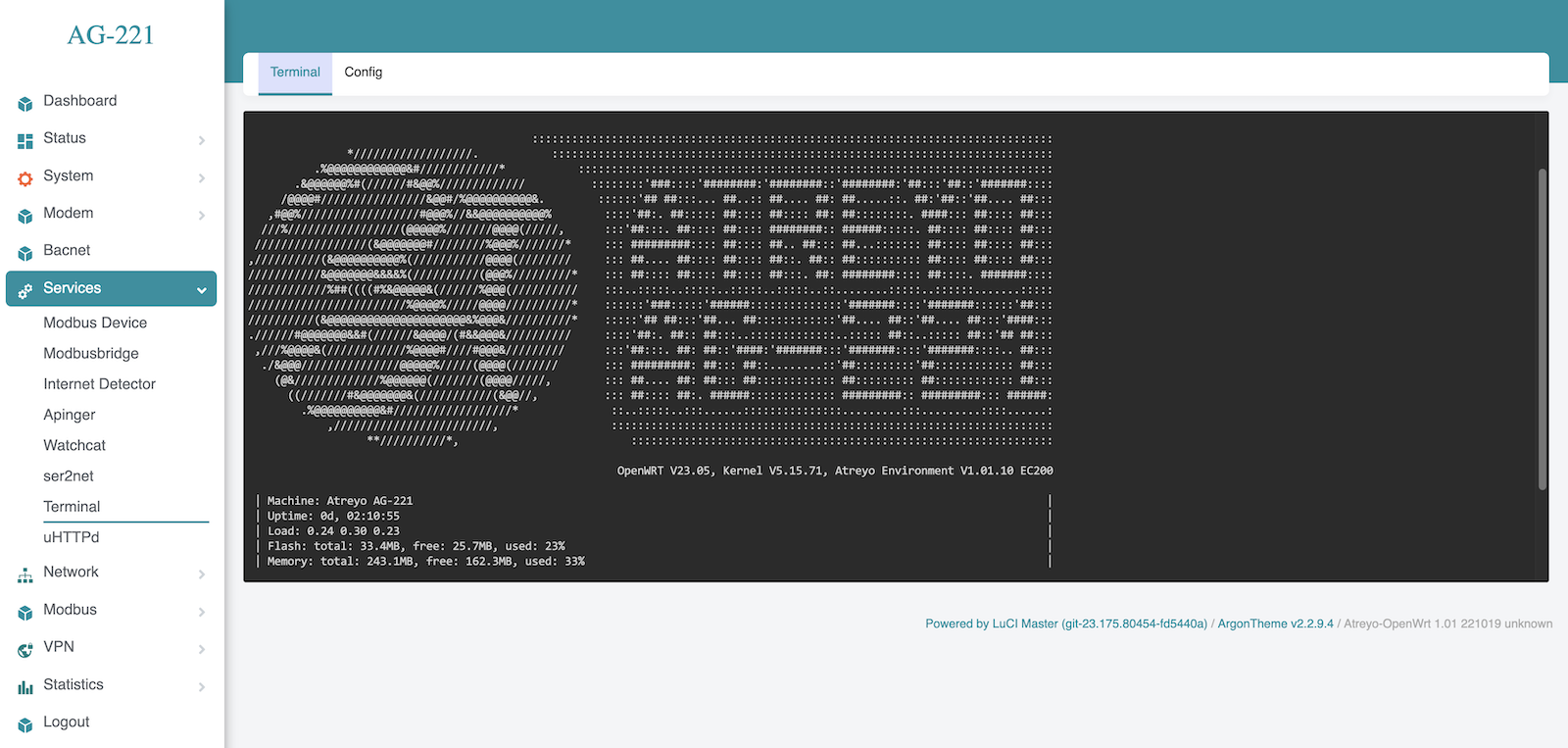Click the AG-221 hostname title

(111, 35)
